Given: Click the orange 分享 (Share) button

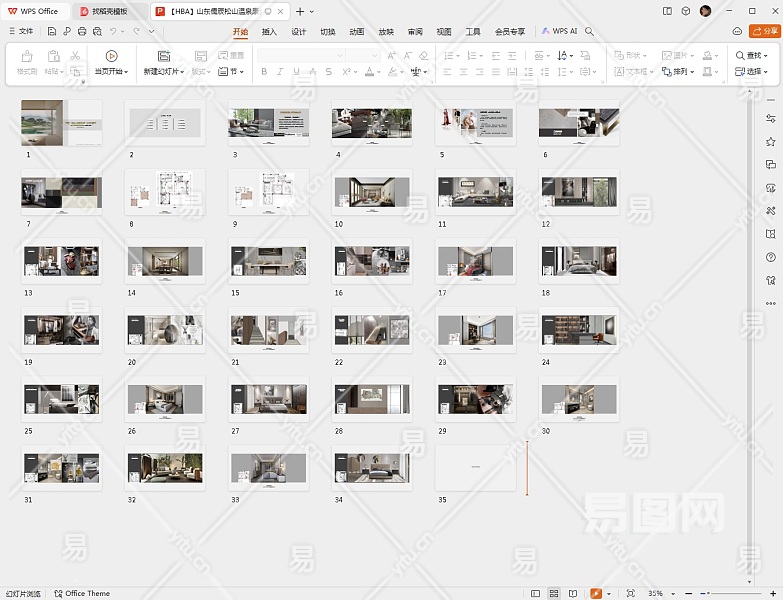Looking at the screenshot, I should pyautogui.click(x=764, y=31).
